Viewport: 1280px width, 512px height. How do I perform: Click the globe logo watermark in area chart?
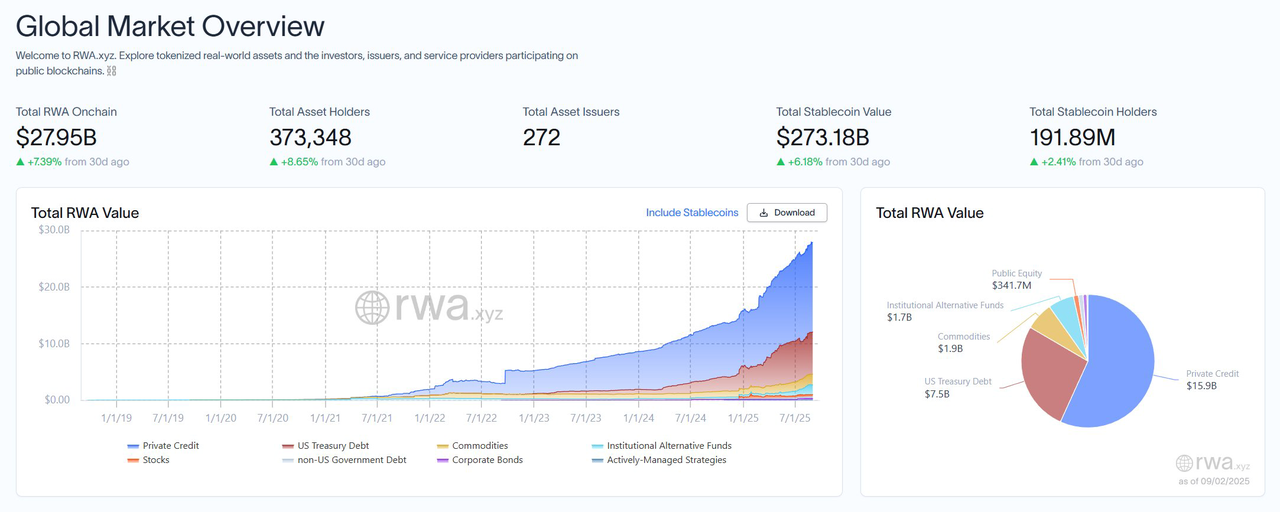click(x=372, y=308)
